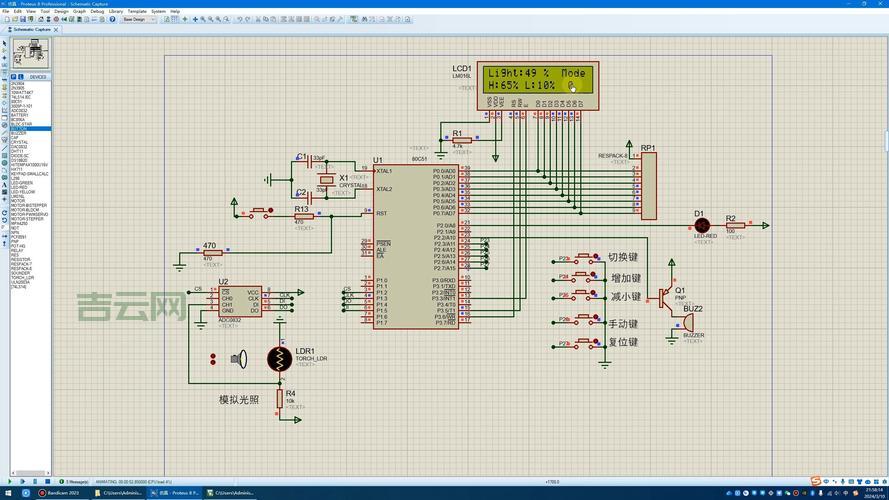
Task: Click the Save project icon
Action: [24, 19]
